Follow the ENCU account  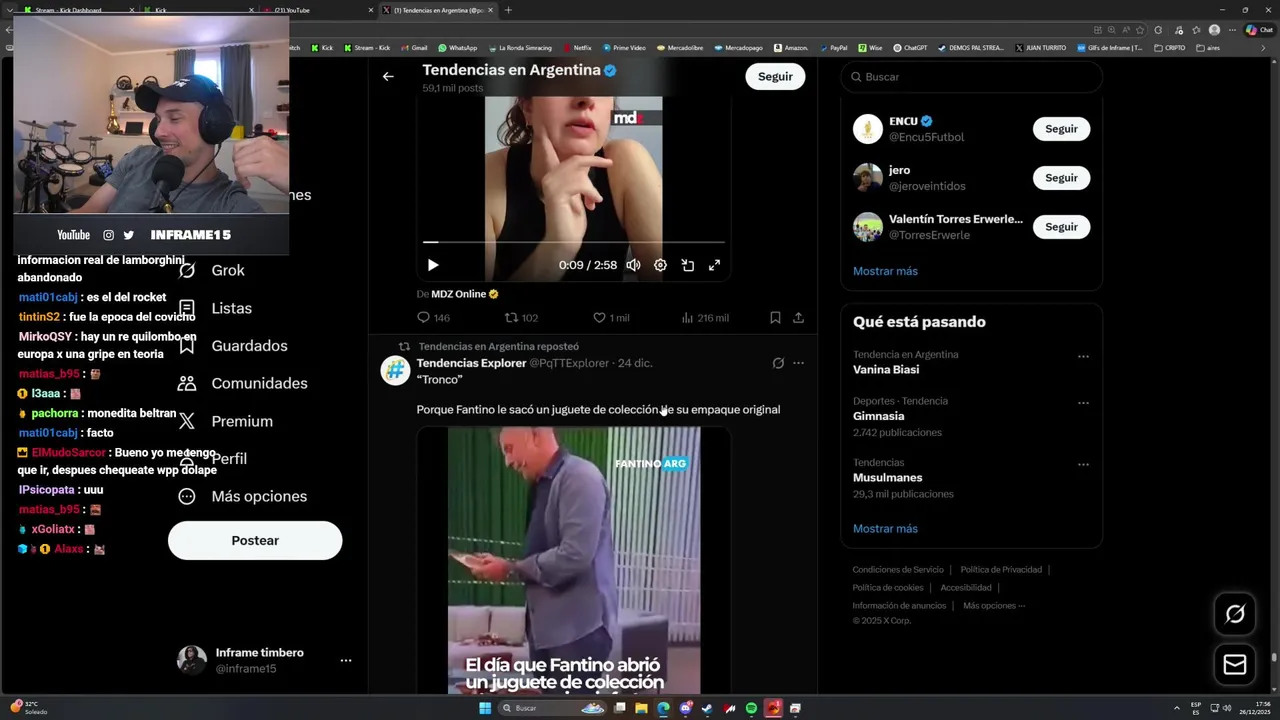[1061, 129]
